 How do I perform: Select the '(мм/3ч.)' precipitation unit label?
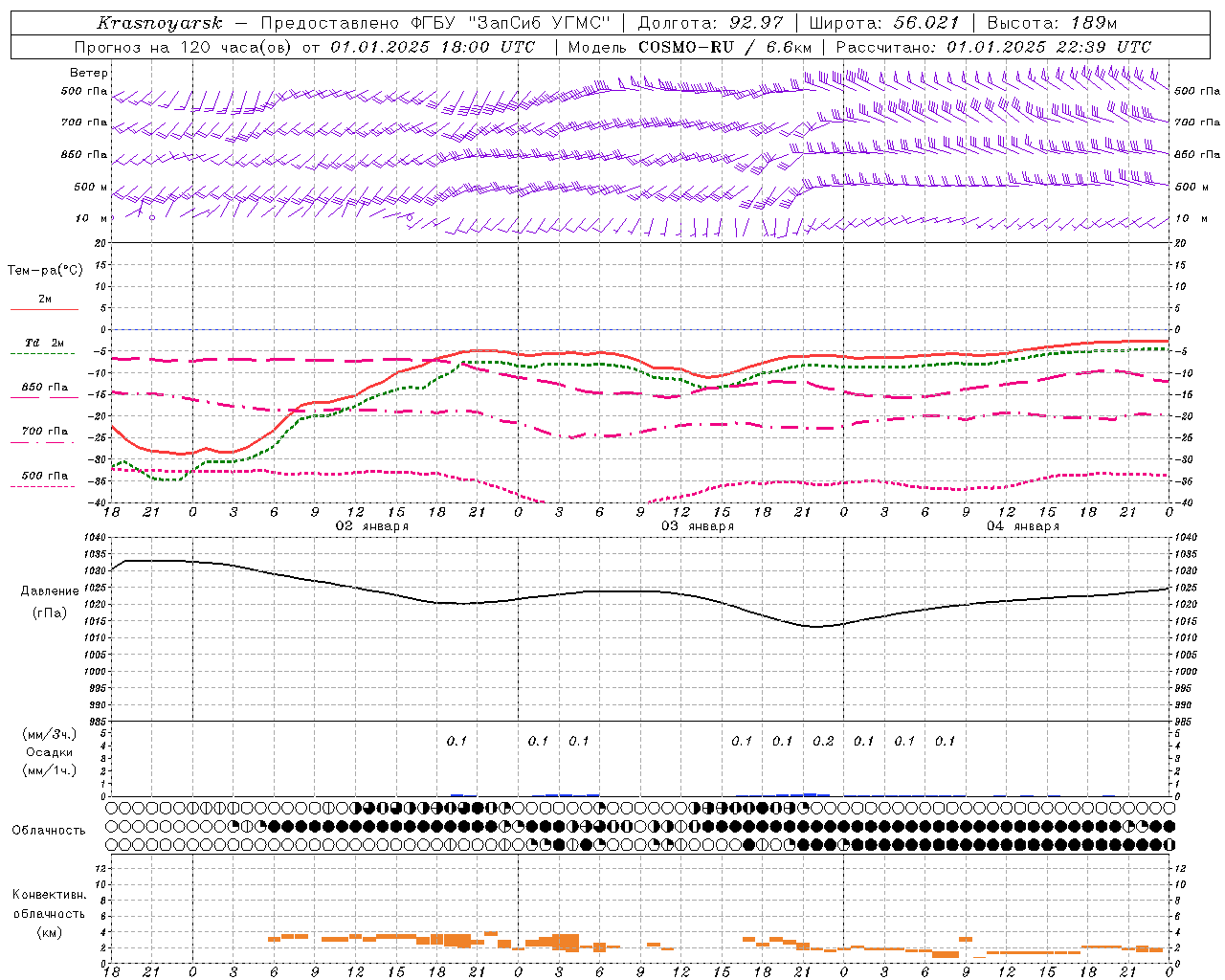(50, 734)
